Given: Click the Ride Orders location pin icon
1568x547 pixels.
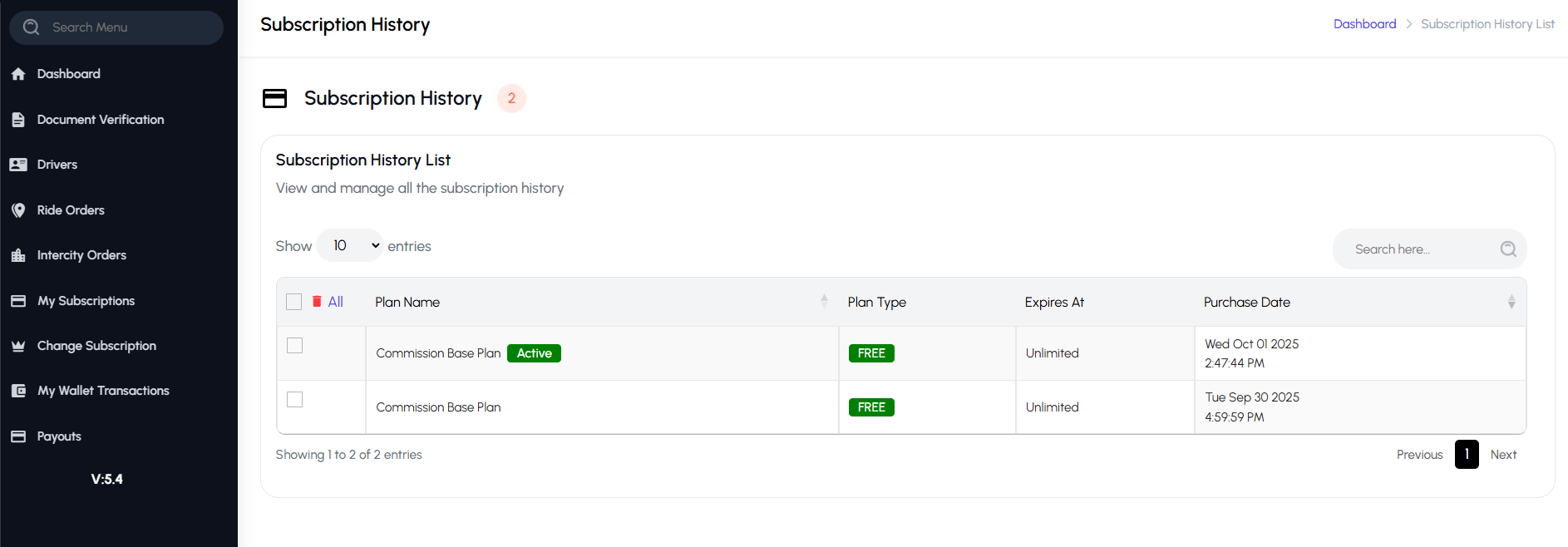Looking at the screenshot, I should (x=18, y=210).
